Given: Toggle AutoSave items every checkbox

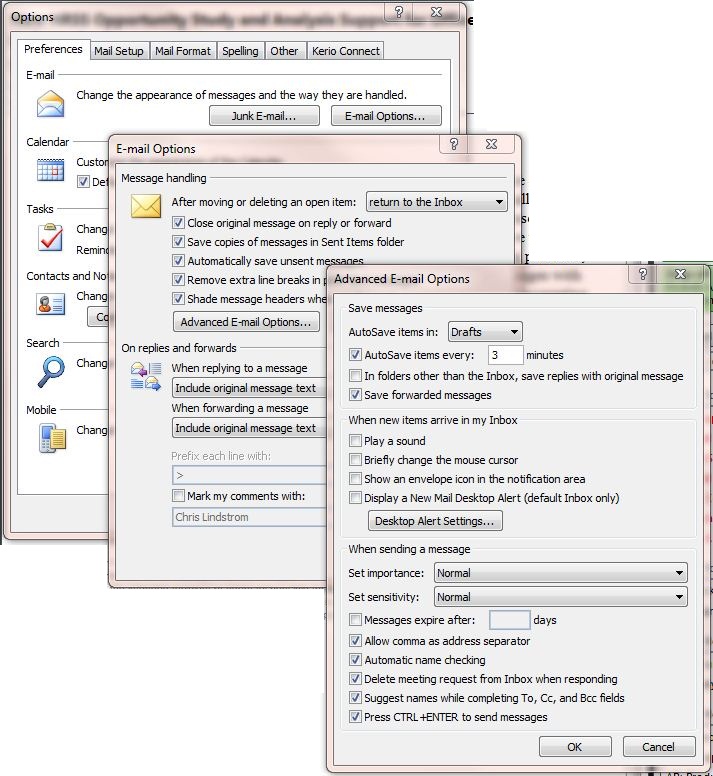Looking at the screenshot, I should 355,354.
